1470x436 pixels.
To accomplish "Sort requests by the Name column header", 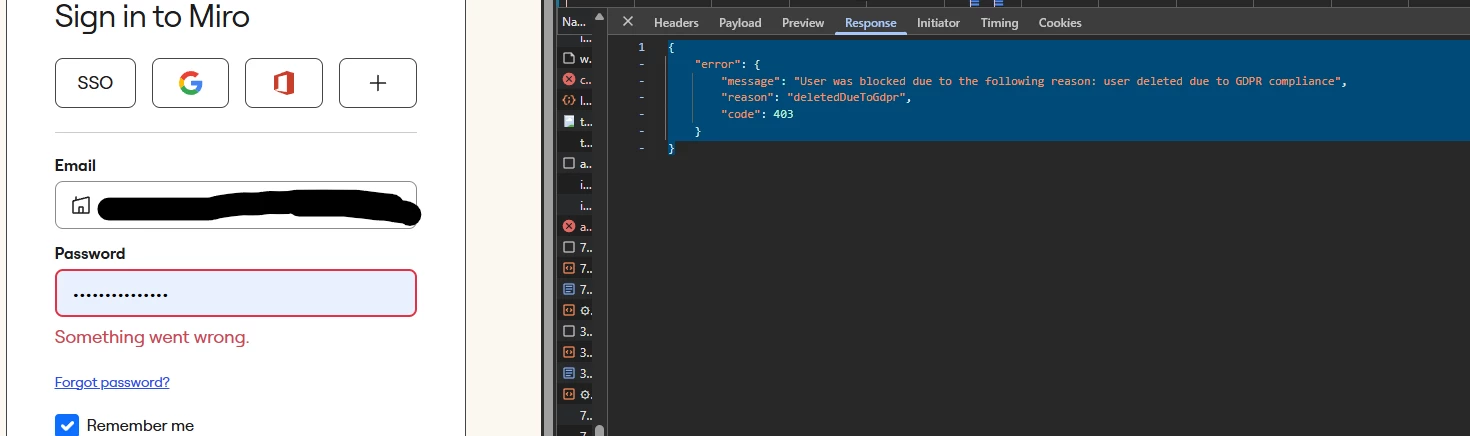I will point(574,21).
